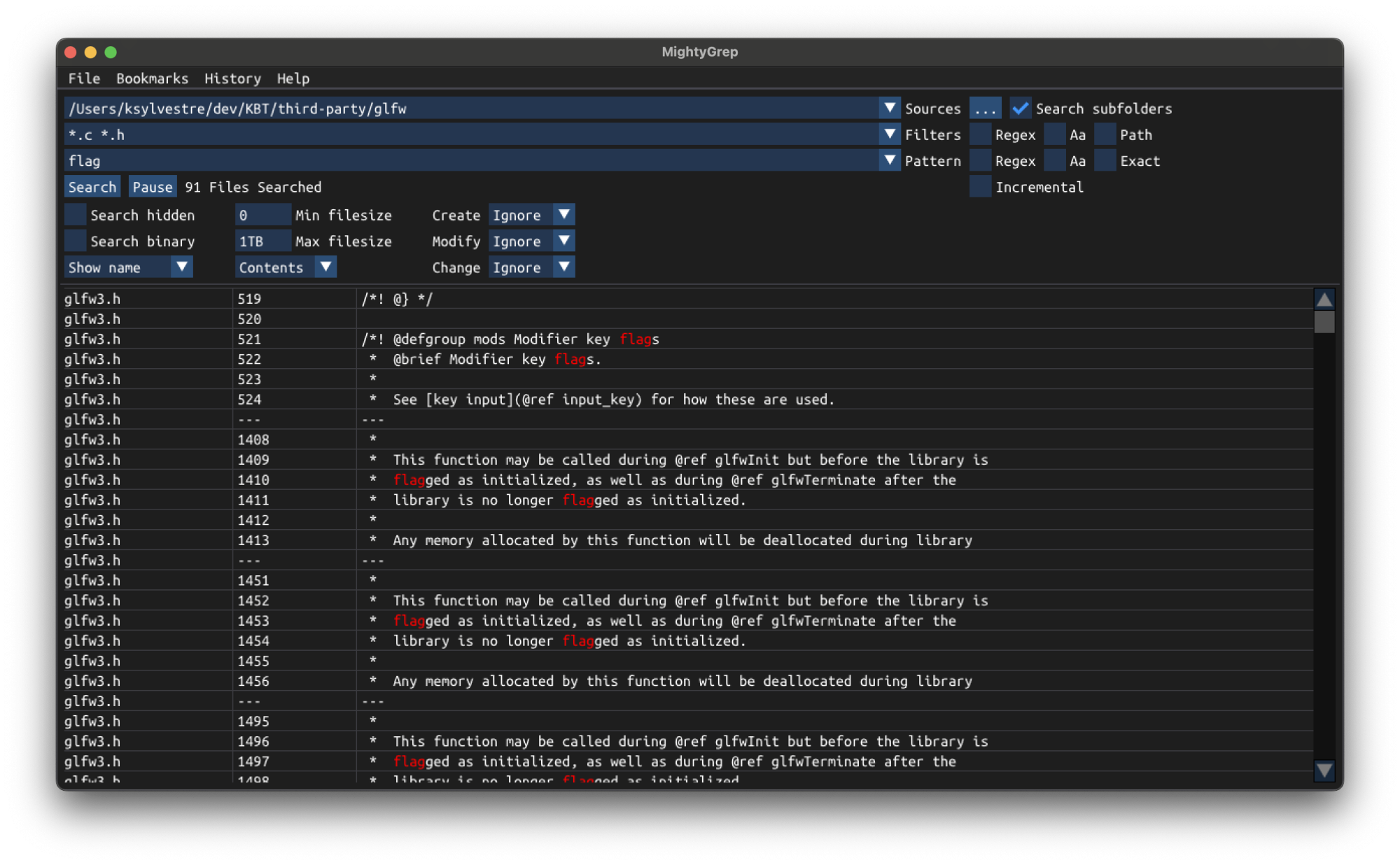The height and width of the screenshot is (865, 1400).
Task: Enable Search hidden checkbox
Action: click(x=76, y=215)
